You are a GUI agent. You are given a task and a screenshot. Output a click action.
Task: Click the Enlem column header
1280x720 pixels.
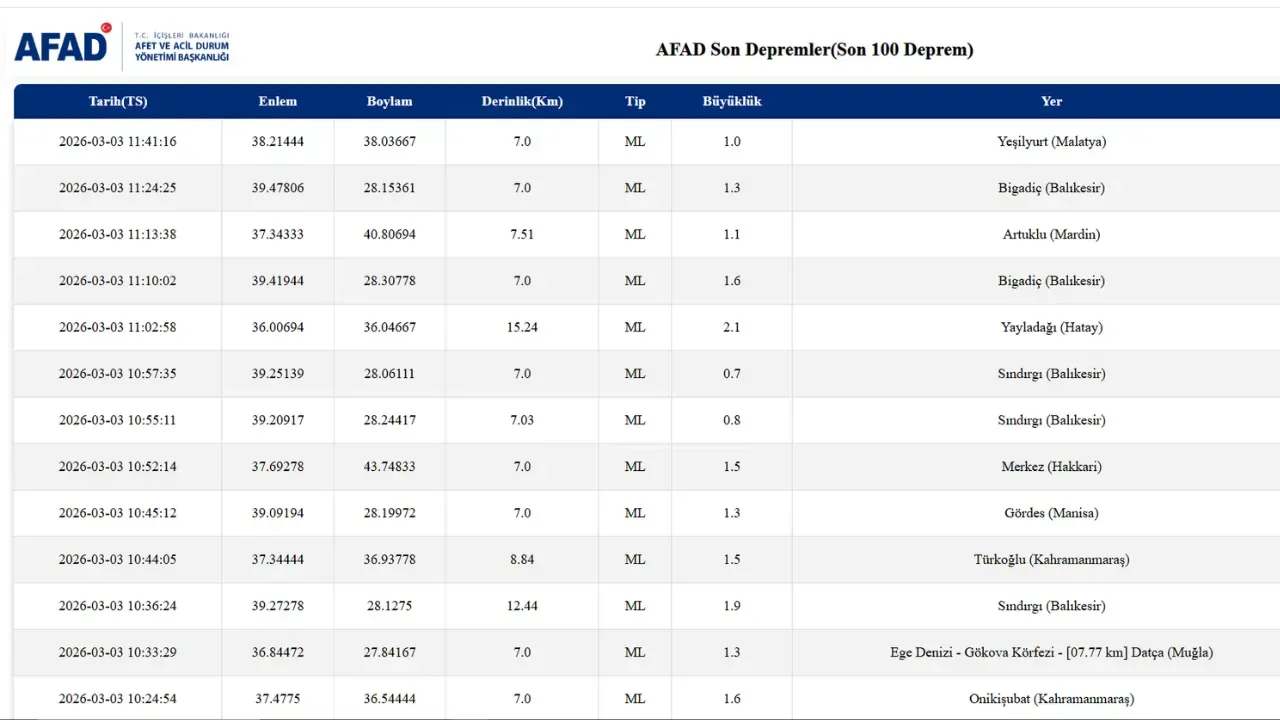277,101
